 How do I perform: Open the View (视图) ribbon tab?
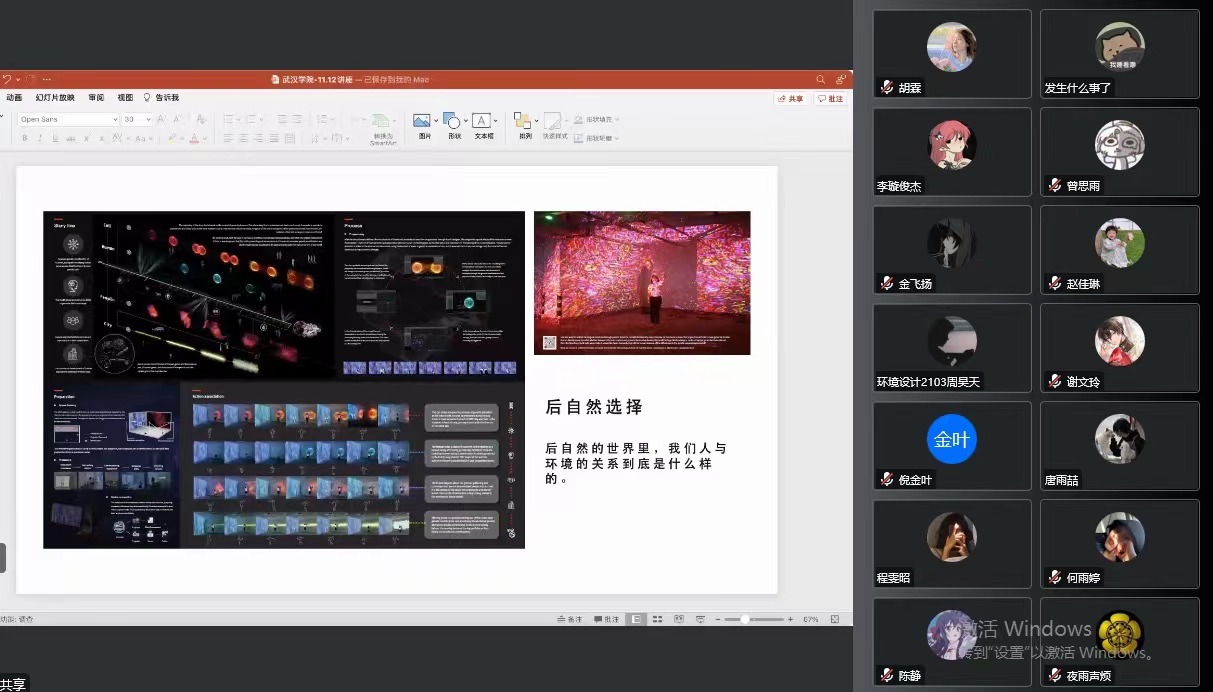point(125,98)
